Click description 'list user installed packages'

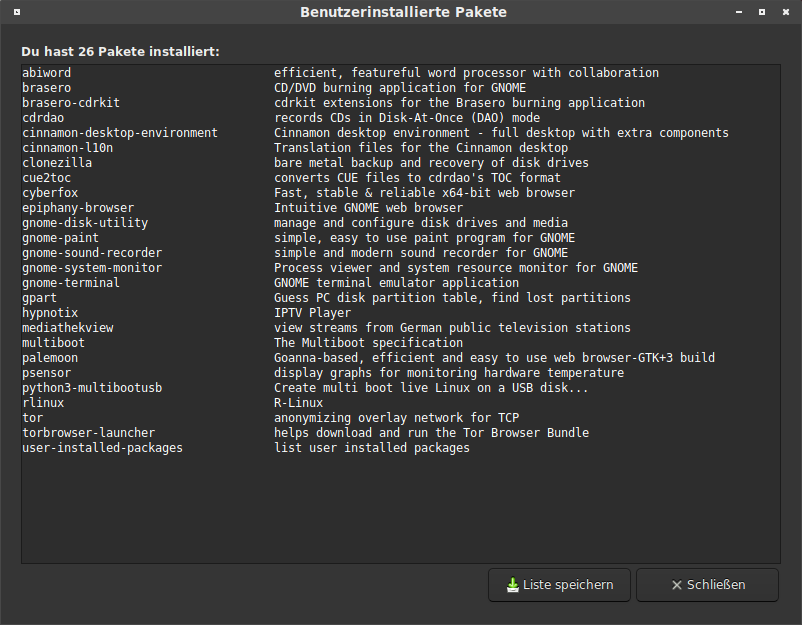372,448
